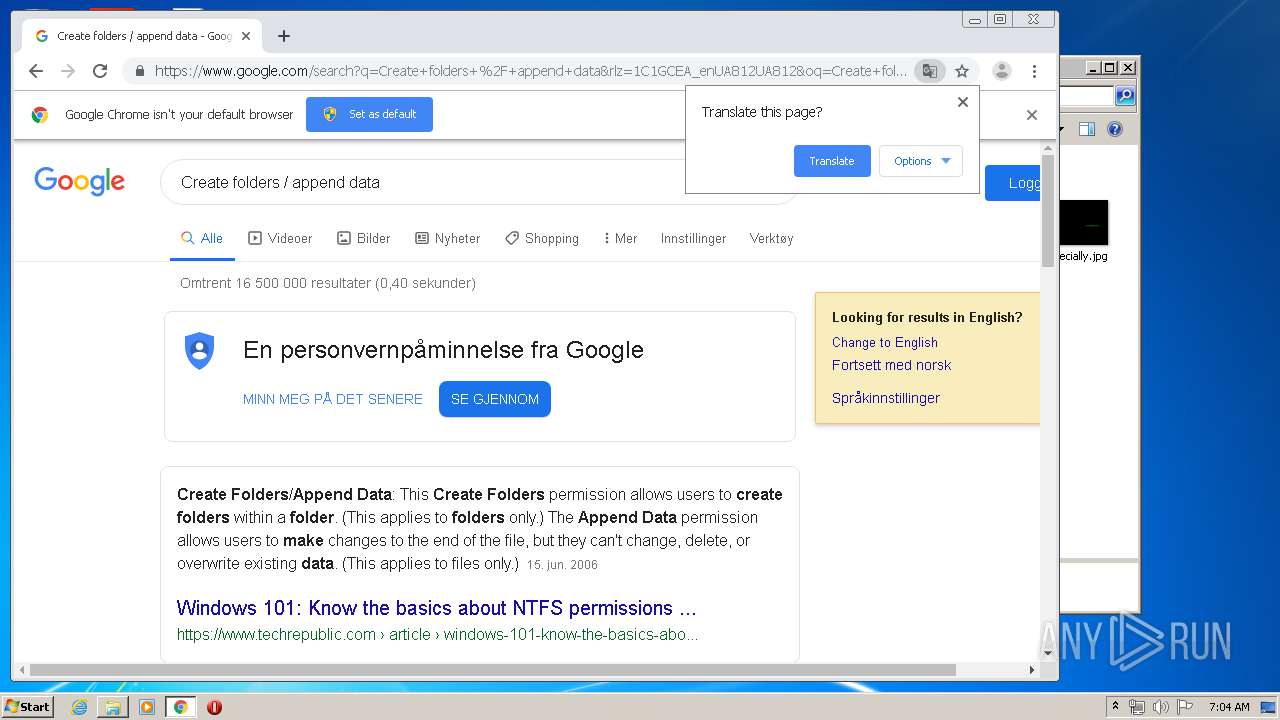Switch to the Videoer tab
Viewport: 1280px width, 720px height.
[280, 238]
